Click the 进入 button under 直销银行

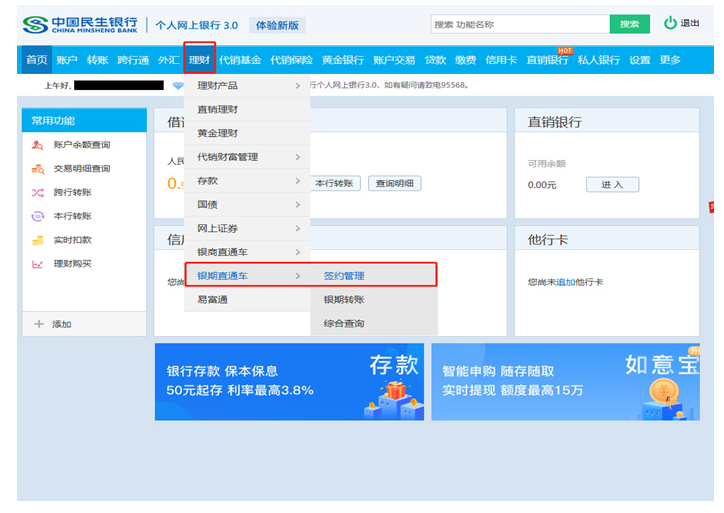[611, 185]
